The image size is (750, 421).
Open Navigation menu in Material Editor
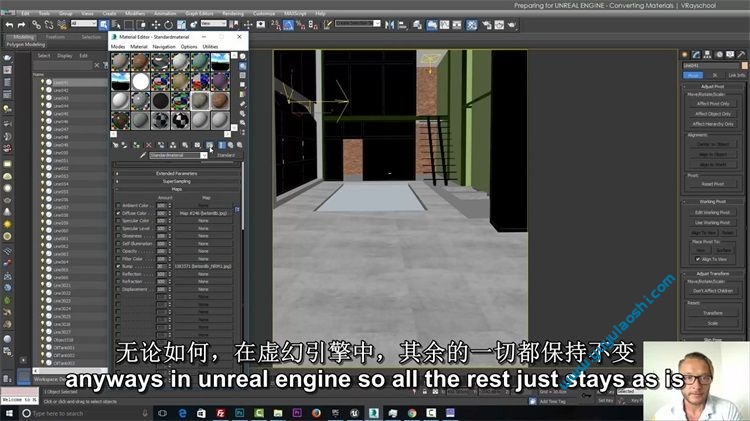pos(164,47)
